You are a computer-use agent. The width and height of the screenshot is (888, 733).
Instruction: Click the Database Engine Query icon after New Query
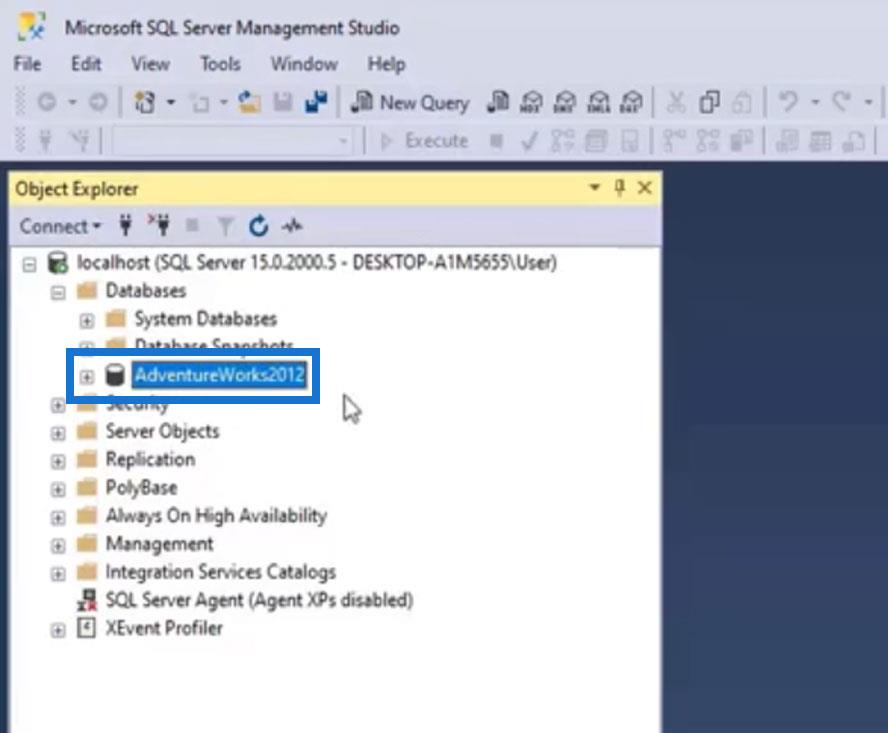tap(498, 102)
